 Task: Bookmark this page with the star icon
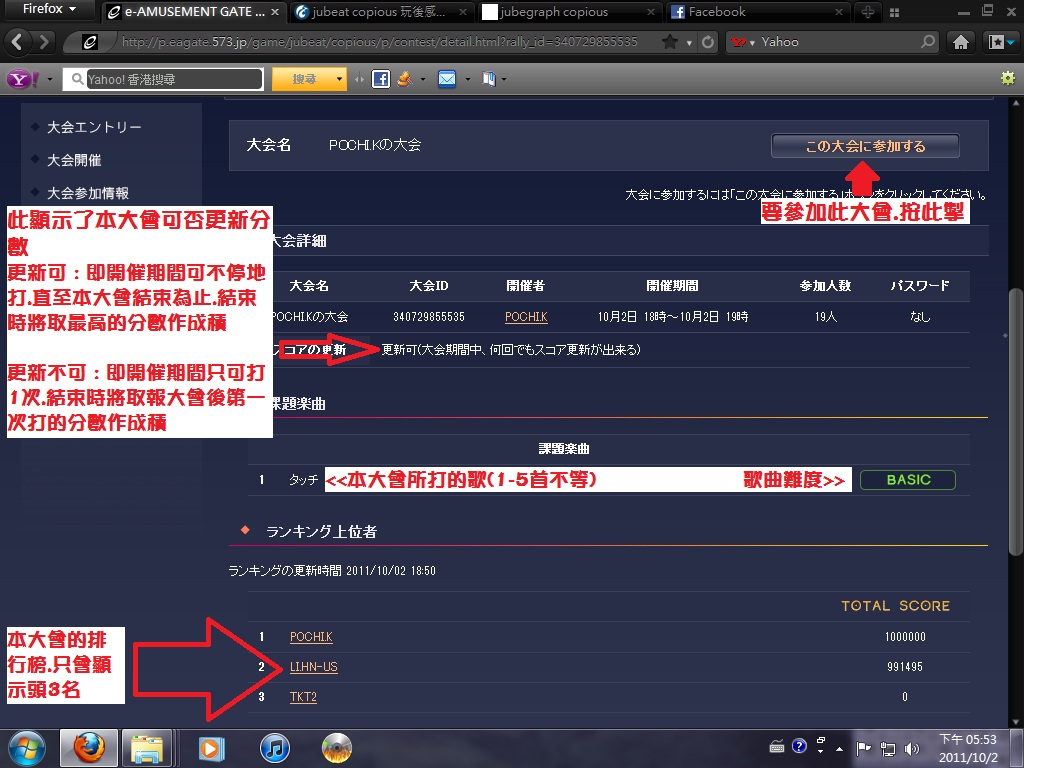coord(667,43)
